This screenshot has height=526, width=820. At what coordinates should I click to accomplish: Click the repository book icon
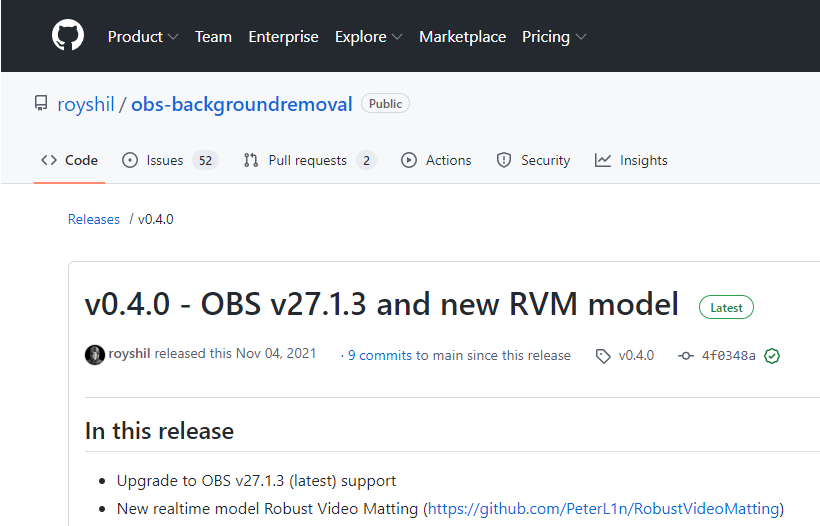[x=41, y=104]
